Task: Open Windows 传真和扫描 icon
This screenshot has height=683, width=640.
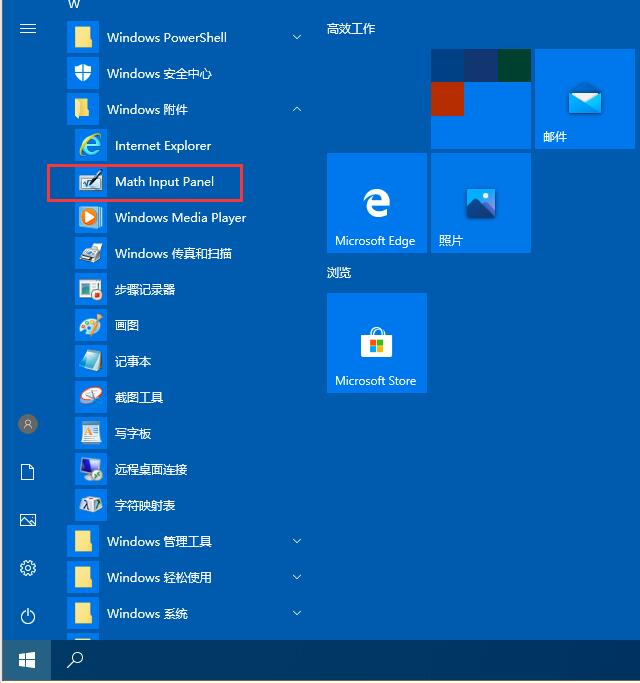Action: (91, 253)
